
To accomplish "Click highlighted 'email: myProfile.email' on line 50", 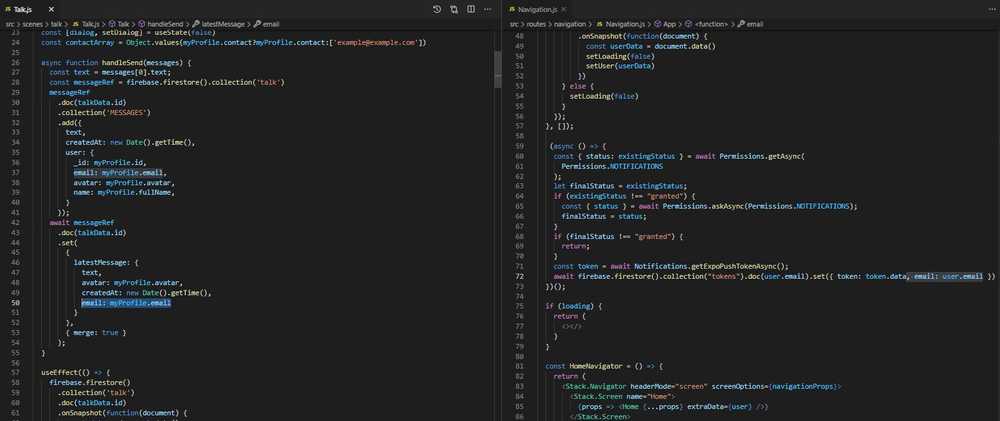I will (126, 303).
